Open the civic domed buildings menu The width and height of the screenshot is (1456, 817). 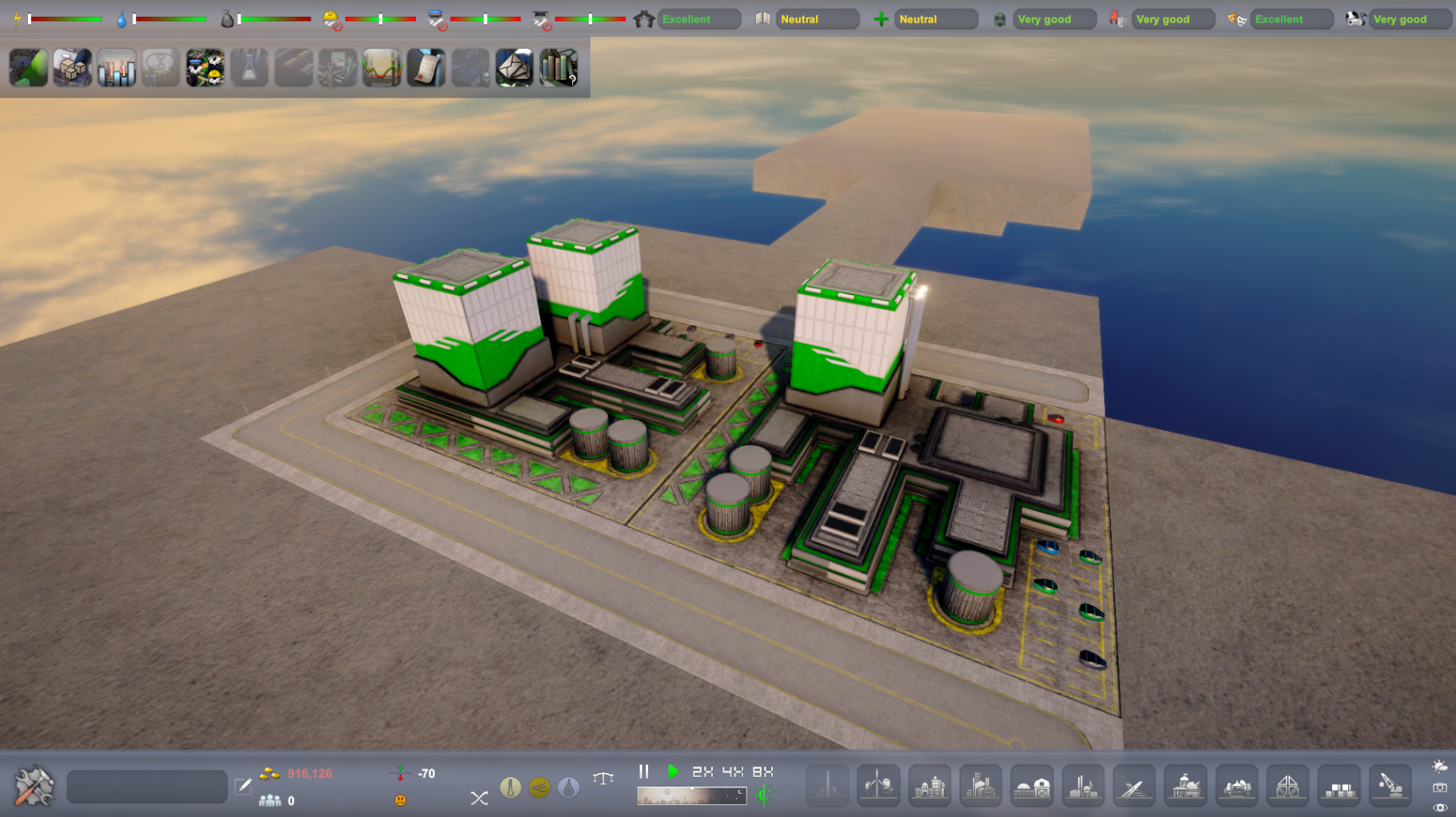pyautogui.click(x=1185, y=786)
